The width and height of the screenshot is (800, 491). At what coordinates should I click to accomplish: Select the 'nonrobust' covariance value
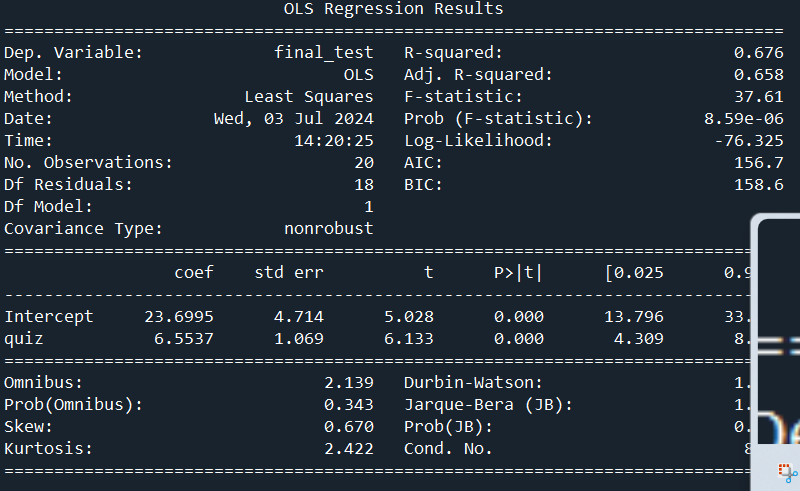(x=329, y=228)
